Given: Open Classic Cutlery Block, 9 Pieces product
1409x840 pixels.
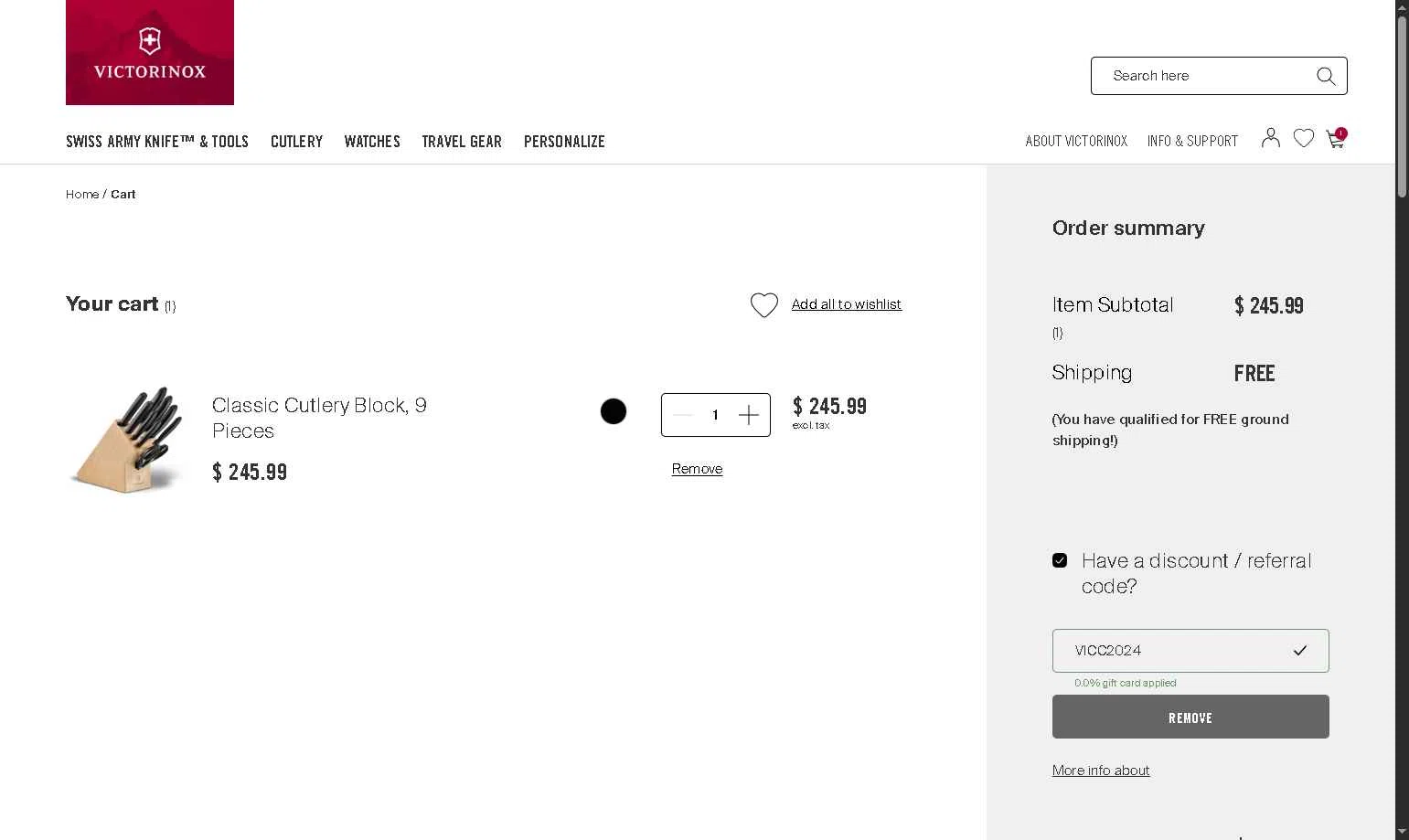Looking at the screenshot, I should [x=319, y=418].
